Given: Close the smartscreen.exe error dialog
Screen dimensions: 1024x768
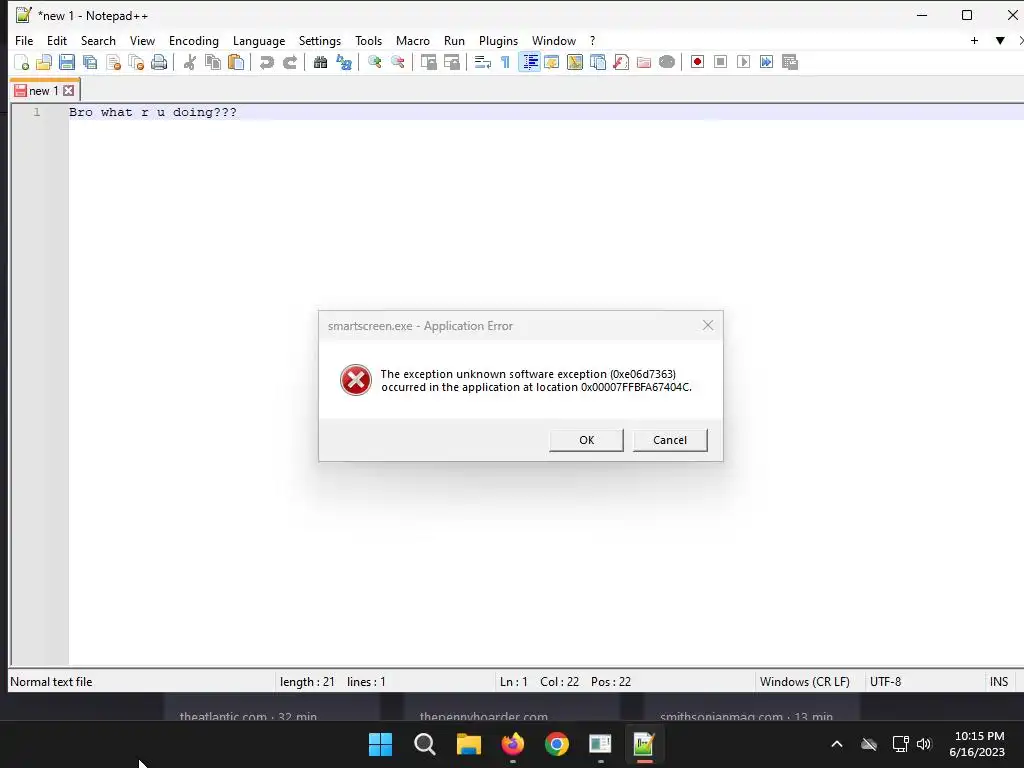Looking at the screenshot, I should tap(708, 325).
